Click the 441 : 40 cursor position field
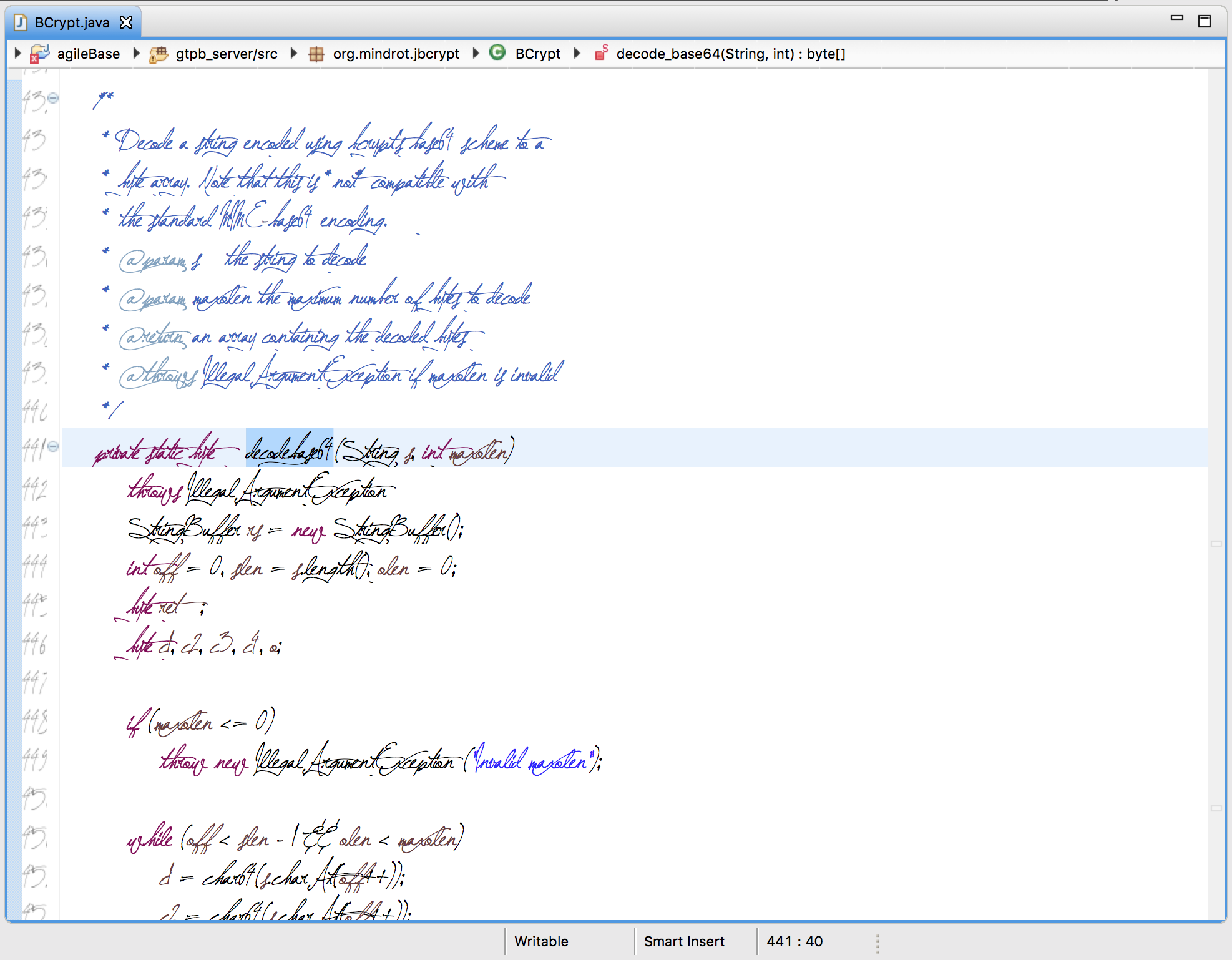The width and height of the screenshot is (1232, 960). click(x=794, y=941)
